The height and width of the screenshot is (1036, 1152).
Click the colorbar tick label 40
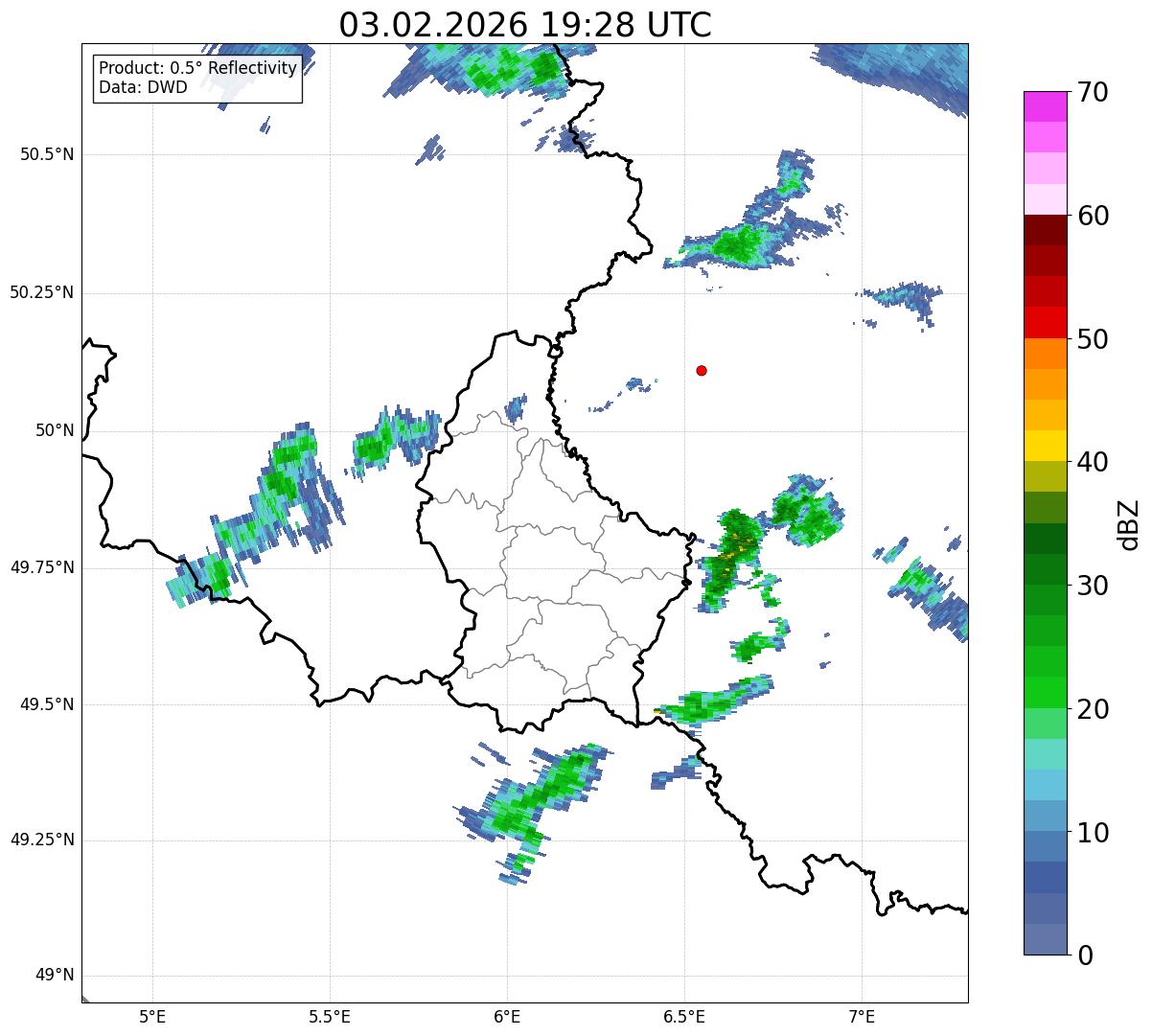pyautogui.click(x=1093, y=462)
